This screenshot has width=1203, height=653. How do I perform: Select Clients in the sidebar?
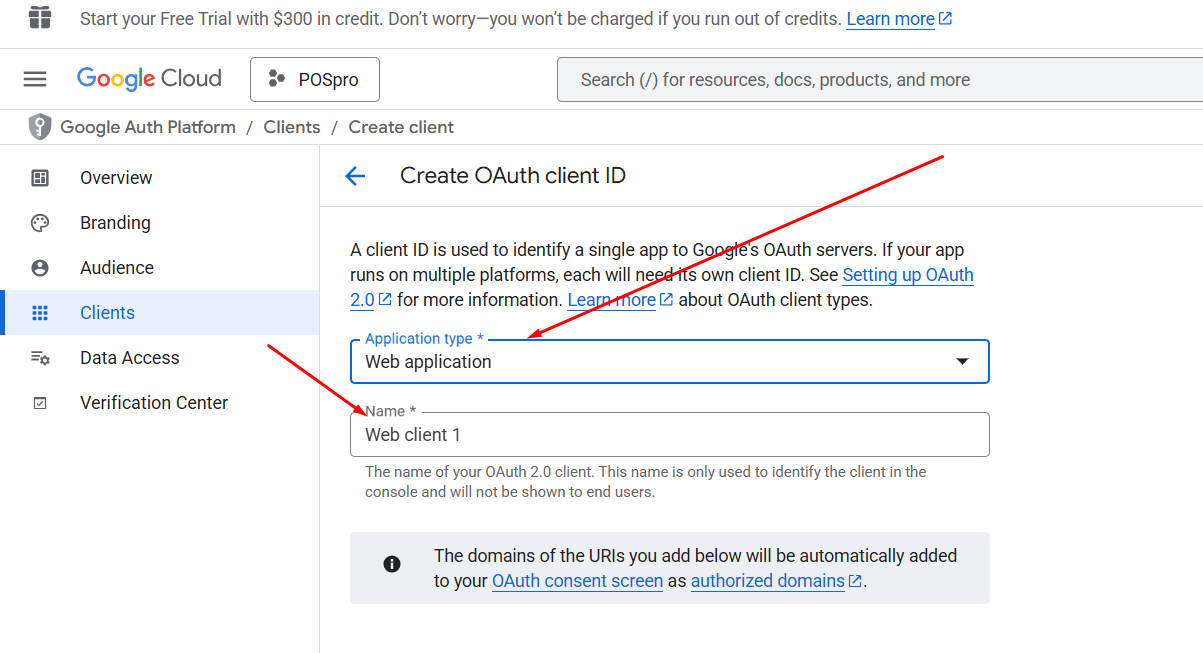(x=107, y=313)
